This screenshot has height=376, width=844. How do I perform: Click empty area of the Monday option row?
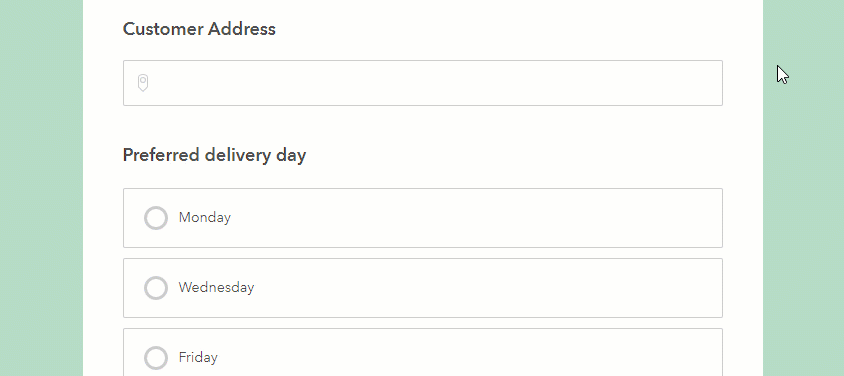click(x=476, y=218)
